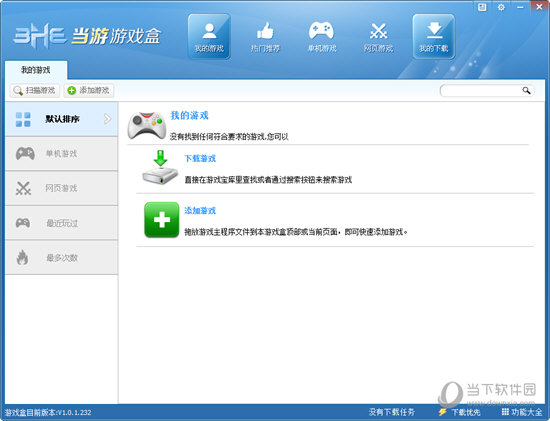Viewport: 550px width, 421px height.
Task: Click the skin/menu icon left of gear
Action: pos(482,7)
